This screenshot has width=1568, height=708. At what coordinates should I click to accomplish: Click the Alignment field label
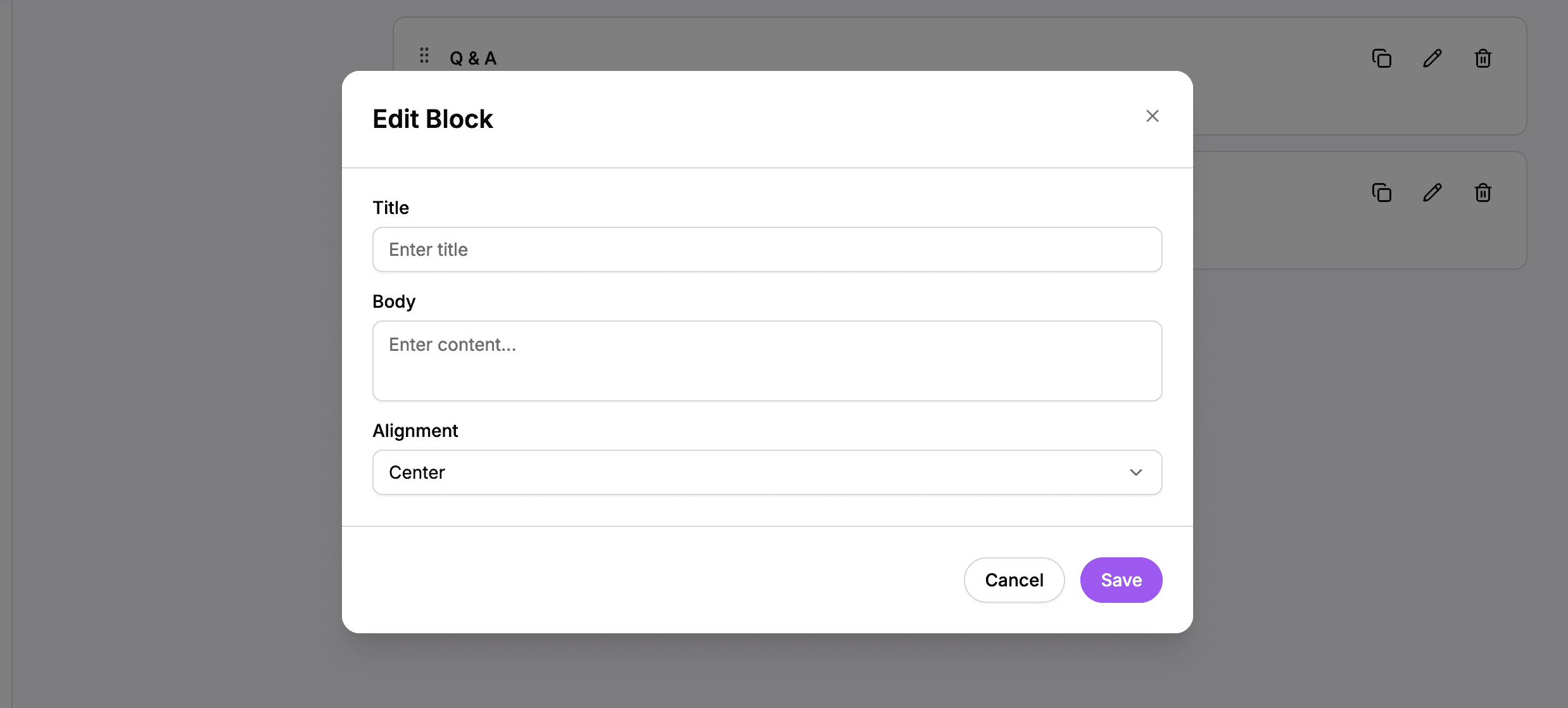(x=415, y=431)
